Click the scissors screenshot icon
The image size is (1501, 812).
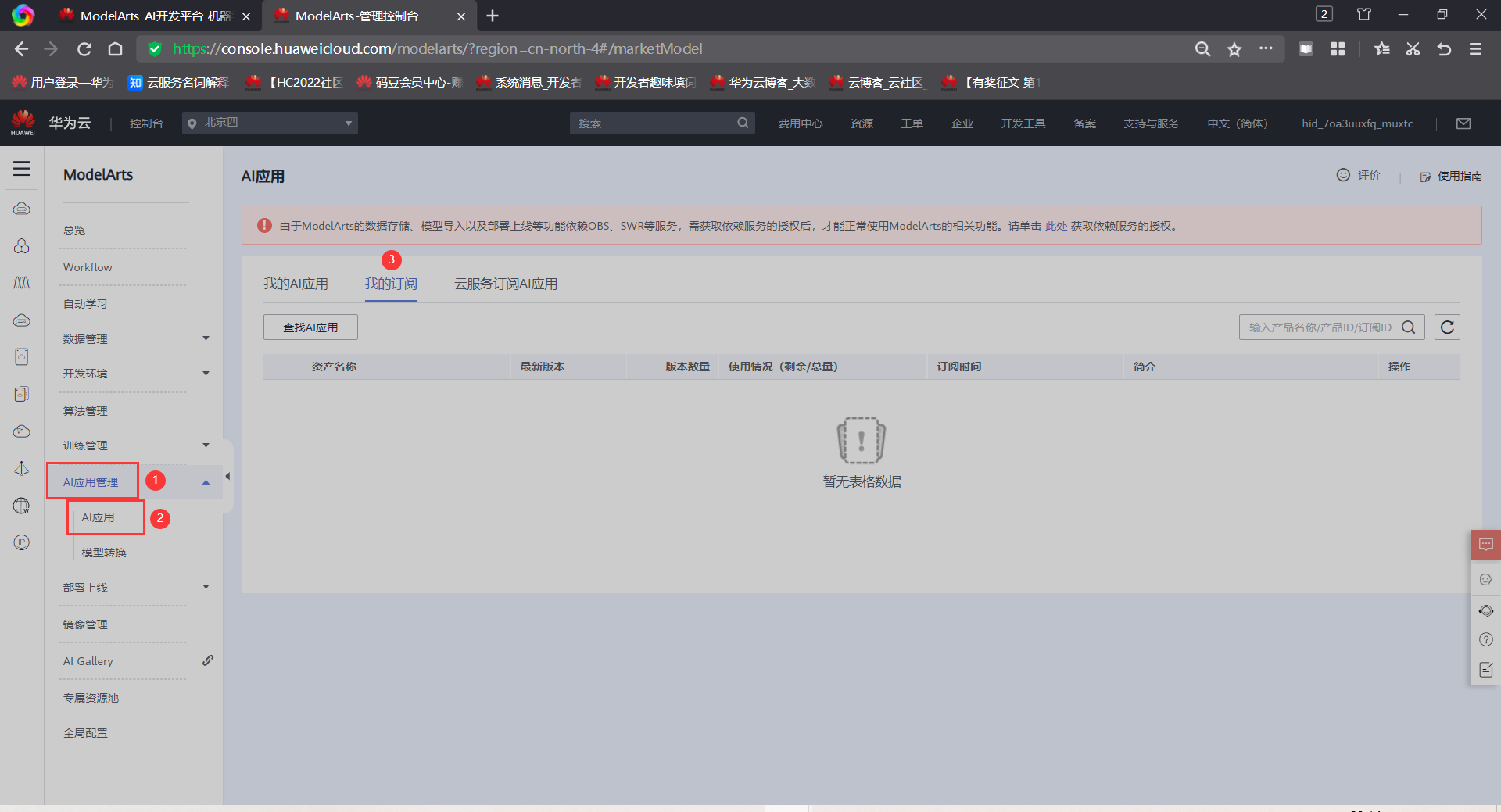(1413, 49)
